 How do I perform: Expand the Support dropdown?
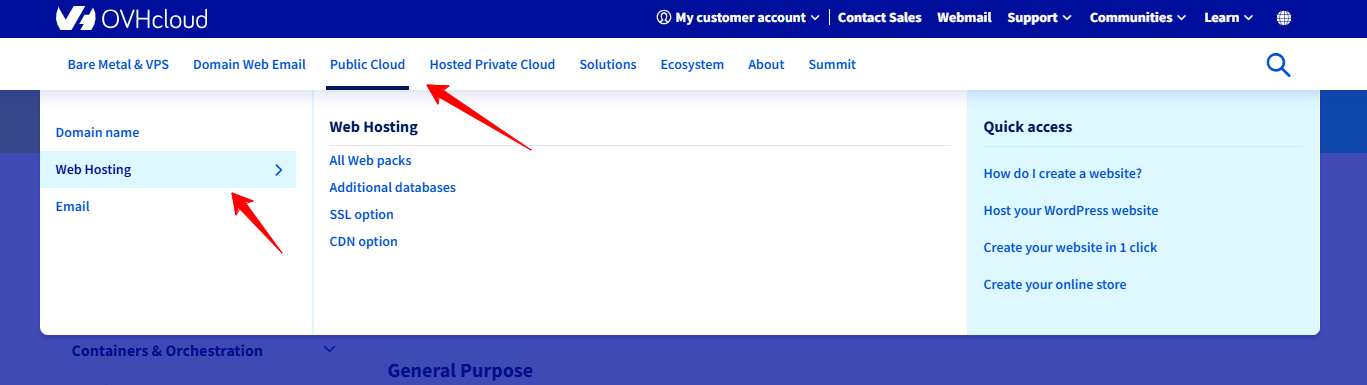1039,17
